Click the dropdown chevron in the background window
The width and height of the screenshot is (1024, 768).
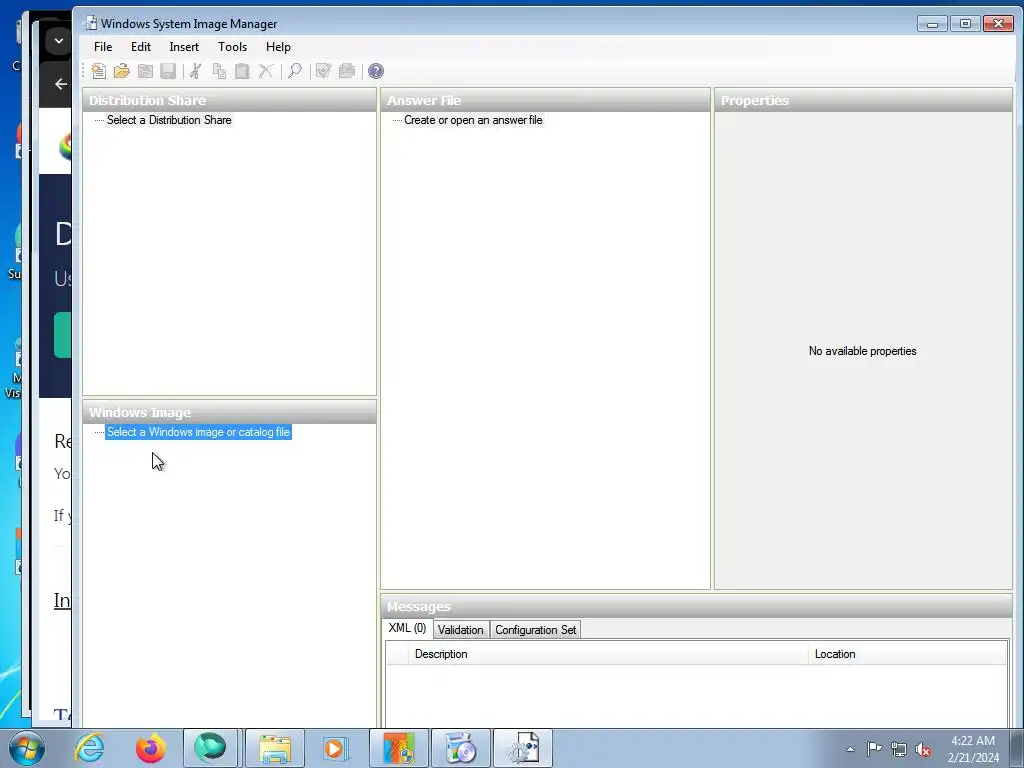point(59,40)
